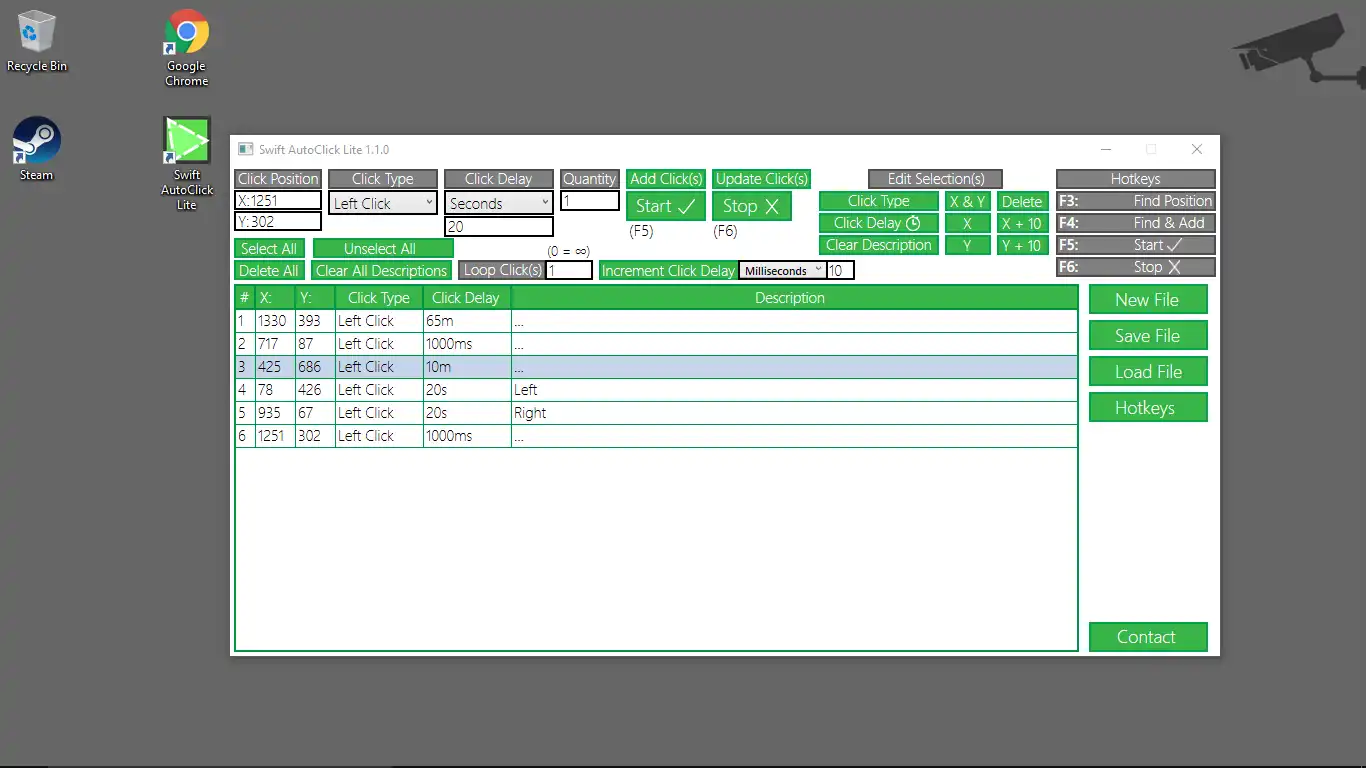The width and height of the screenshot is (1366, 768).
Task: Click the Swift AutoClick title bar icon
Action: pyautogui.click(x=245, y=149)
